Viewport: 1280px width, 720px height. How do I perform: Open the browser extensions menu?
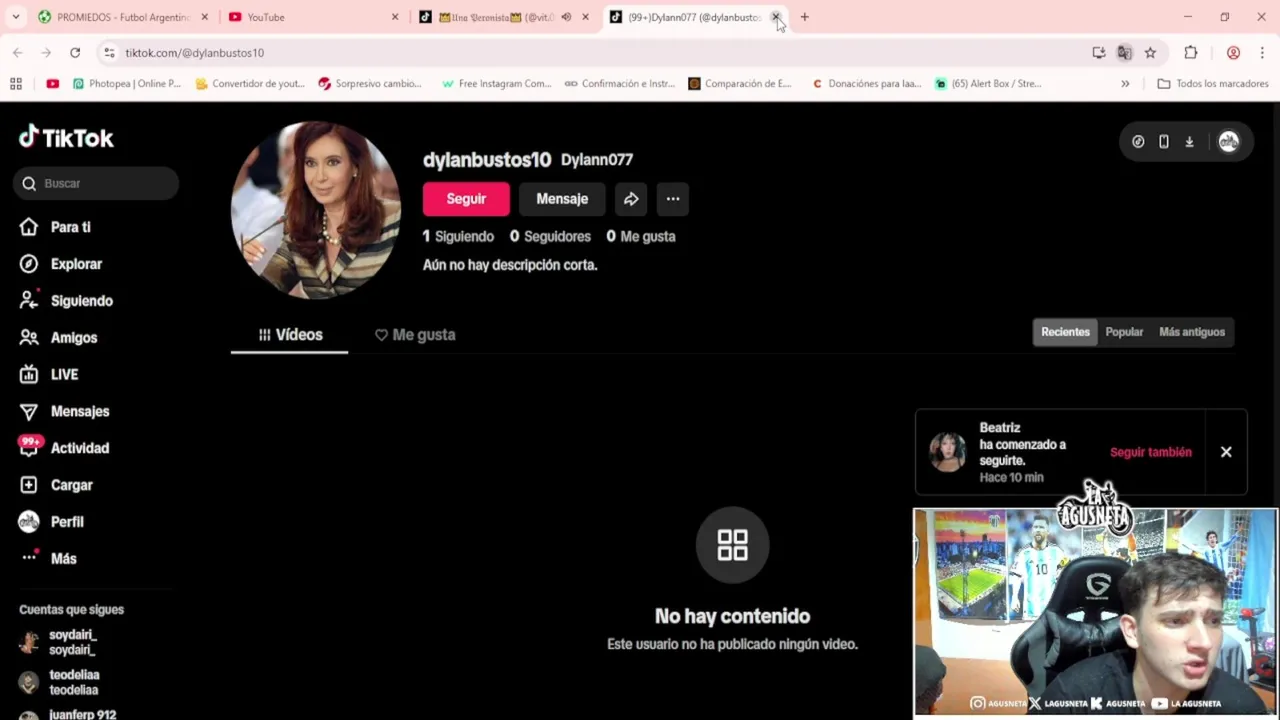(x=1190, y=53)
